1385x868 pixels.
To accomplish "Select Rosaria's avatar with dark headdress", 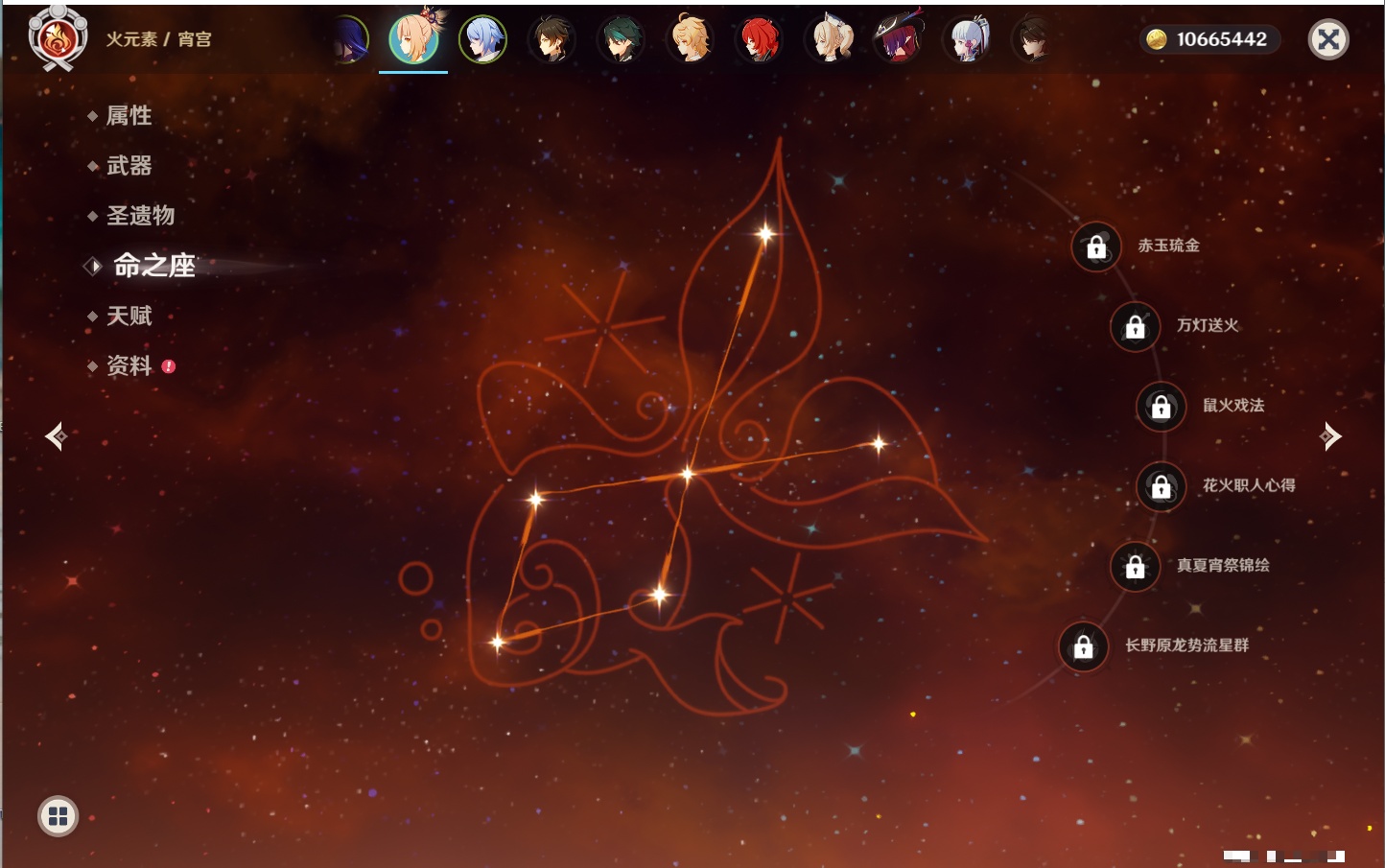I will 898,39.
